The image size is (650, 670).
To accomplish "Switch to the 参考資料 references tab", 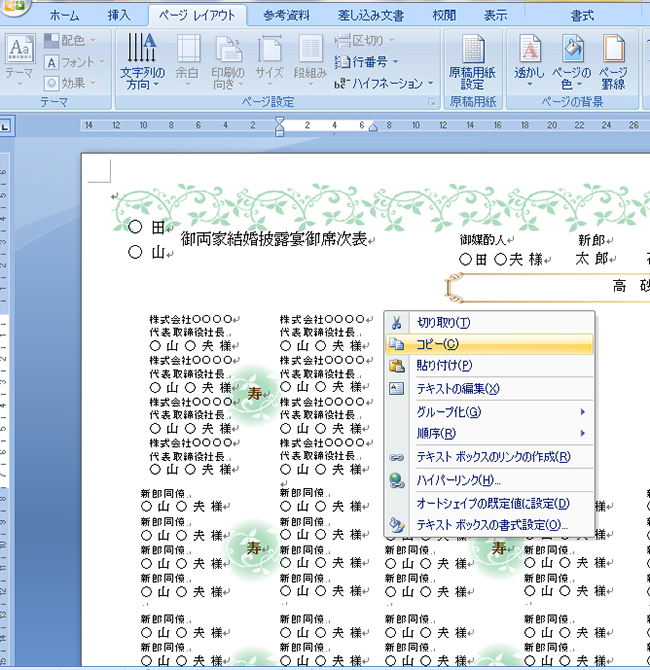I will coord(288,15).
